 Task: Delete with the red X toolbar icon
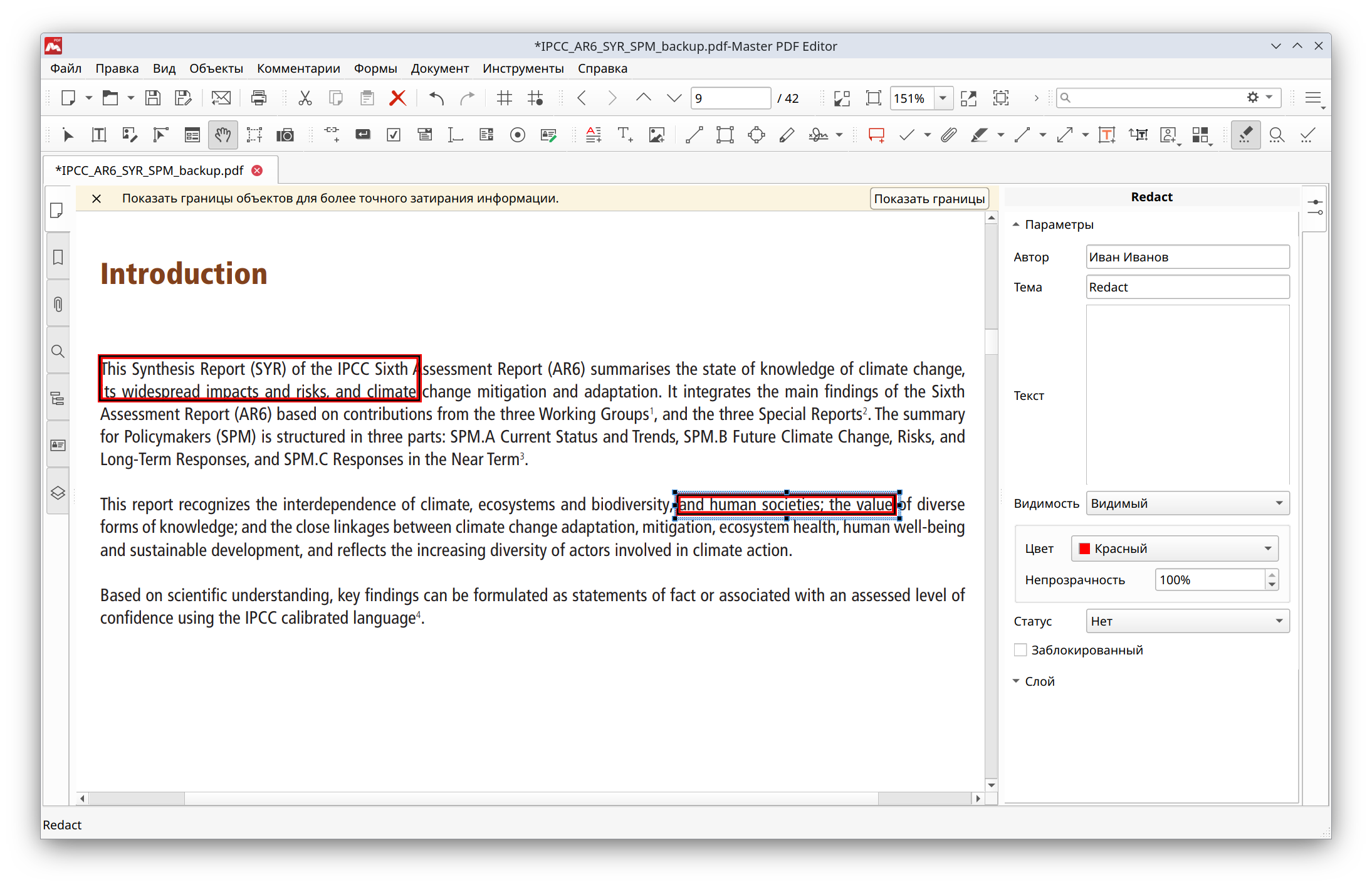[x=397, y=98]
